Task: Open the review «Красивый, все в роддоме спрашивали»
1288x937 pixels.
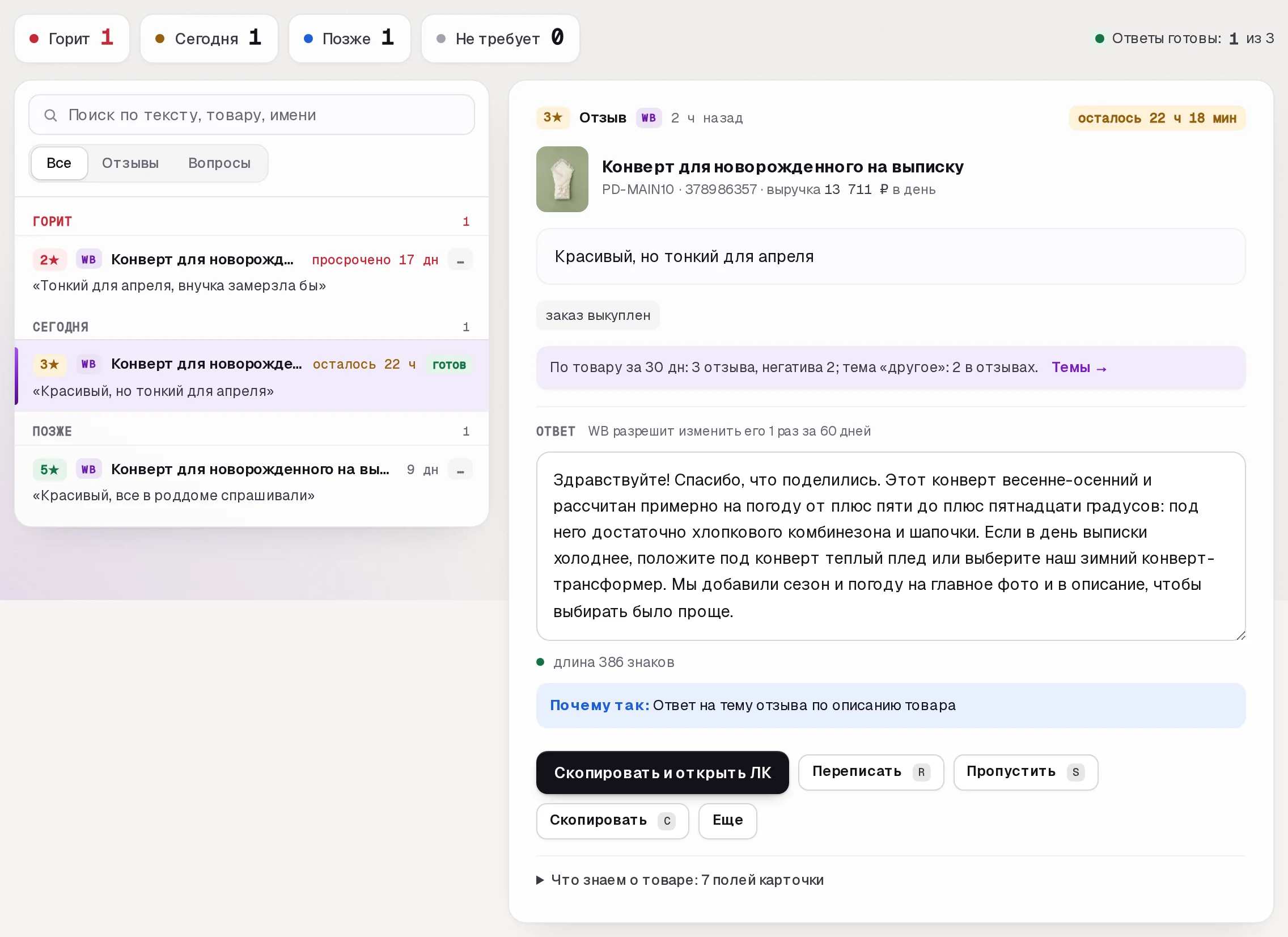Action: (x=252, y=483)
